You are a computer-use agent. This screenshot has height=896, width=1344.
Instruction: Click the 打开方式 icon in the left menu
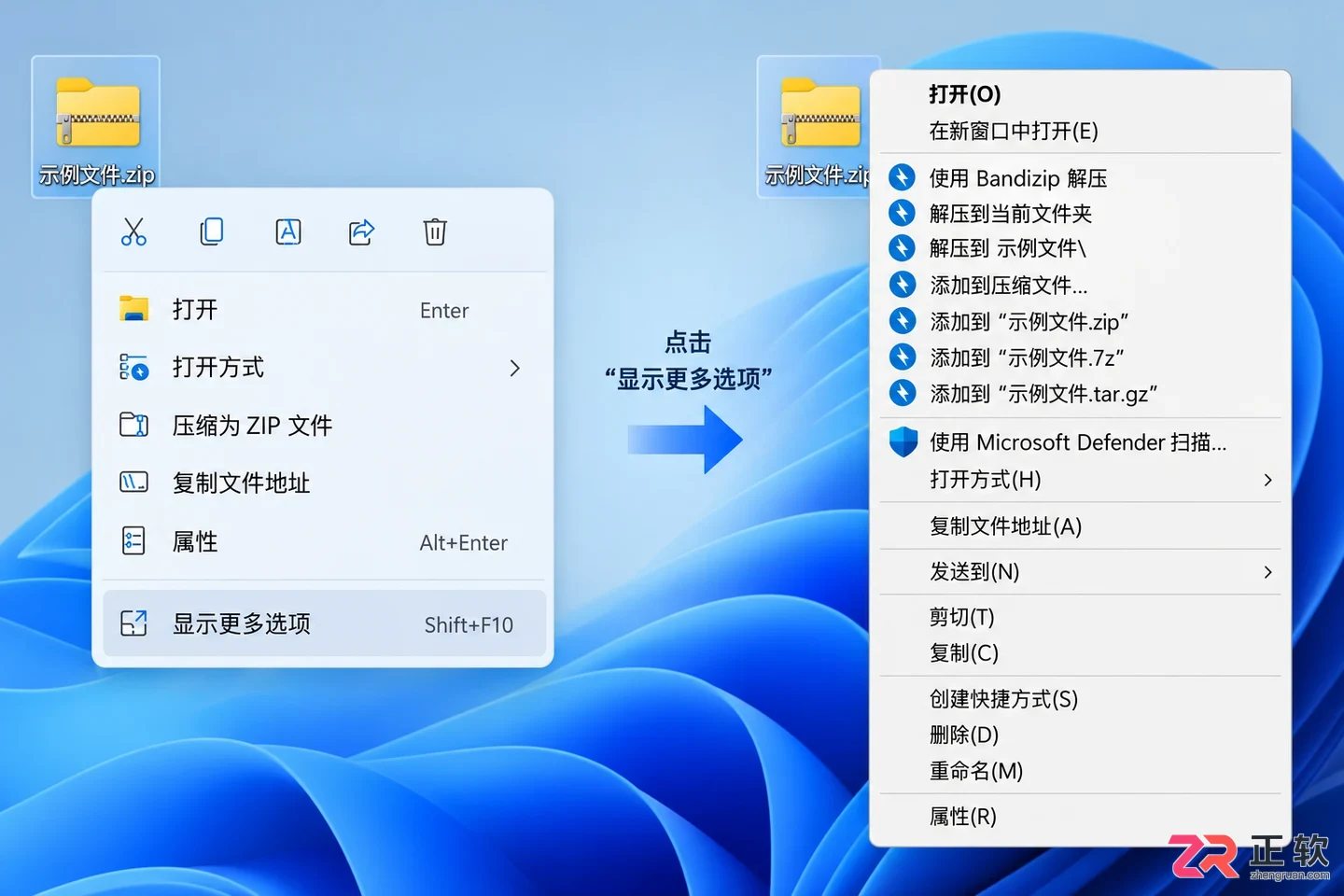coord(133,367)
